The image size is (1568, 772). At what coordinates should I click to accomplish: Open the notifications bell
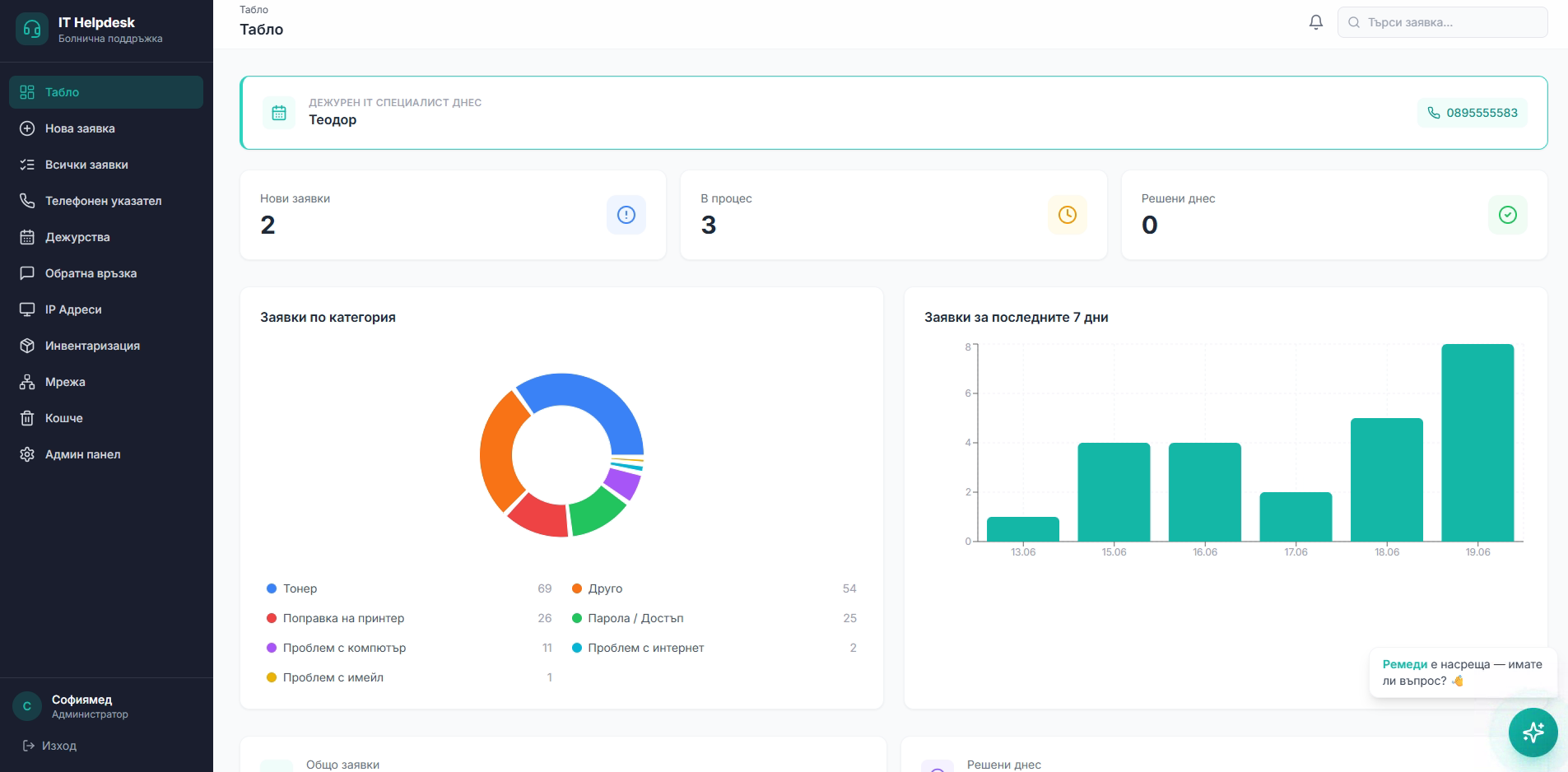pos(1316,22)
